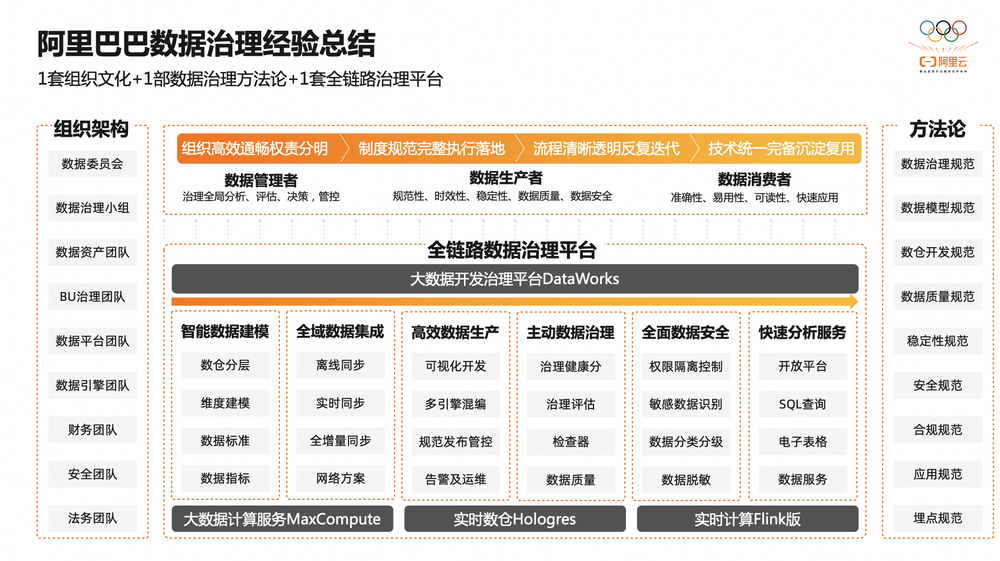Image resolution: width=1000 pixels, height=561 pixels.
Task: Choose the 全增量同步 item
Action: coord(341,441)
